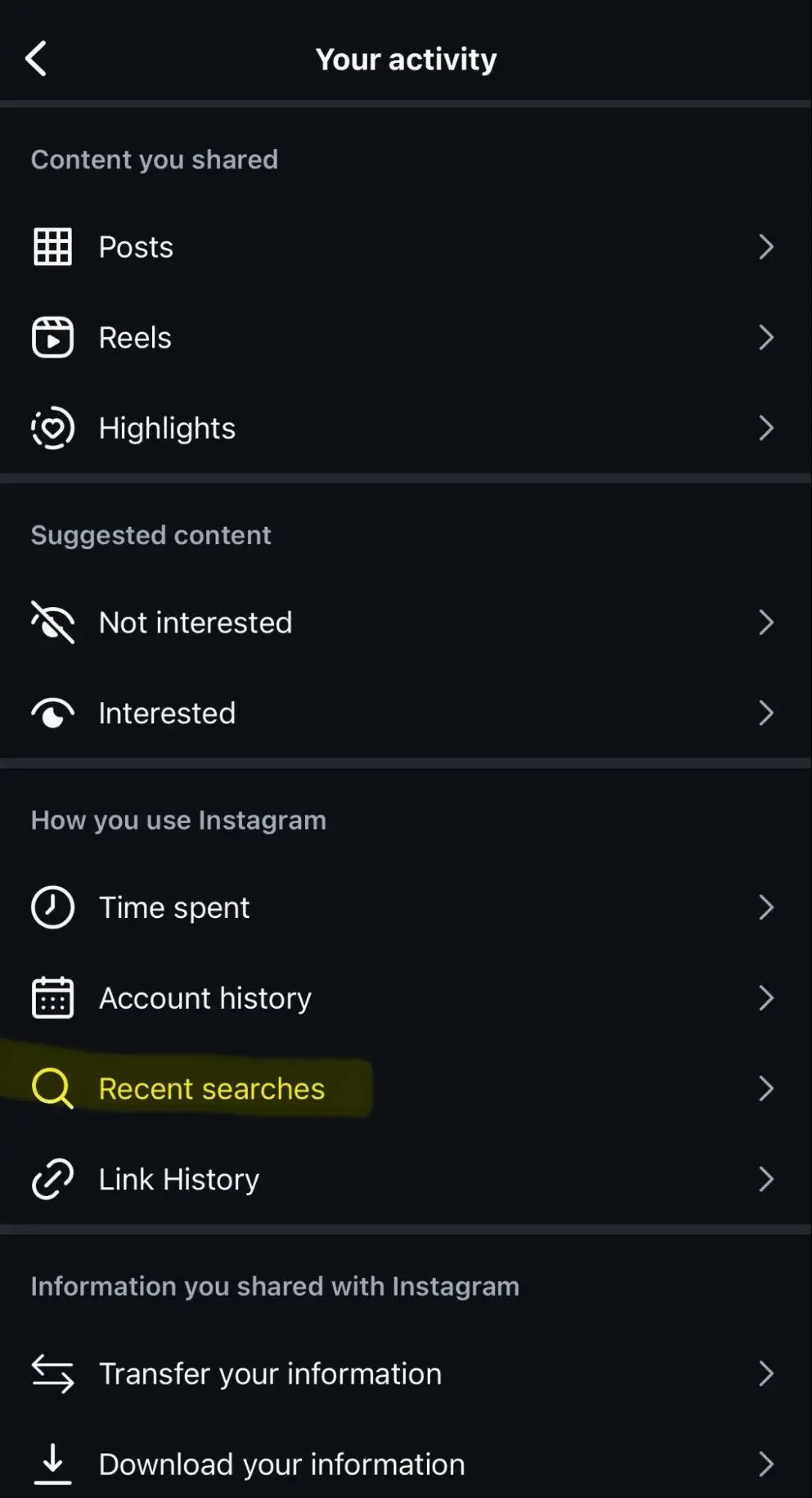Tap the back arrow icon
The width and height of the screenshot is (812, 1498).
(x=36, y=58)
